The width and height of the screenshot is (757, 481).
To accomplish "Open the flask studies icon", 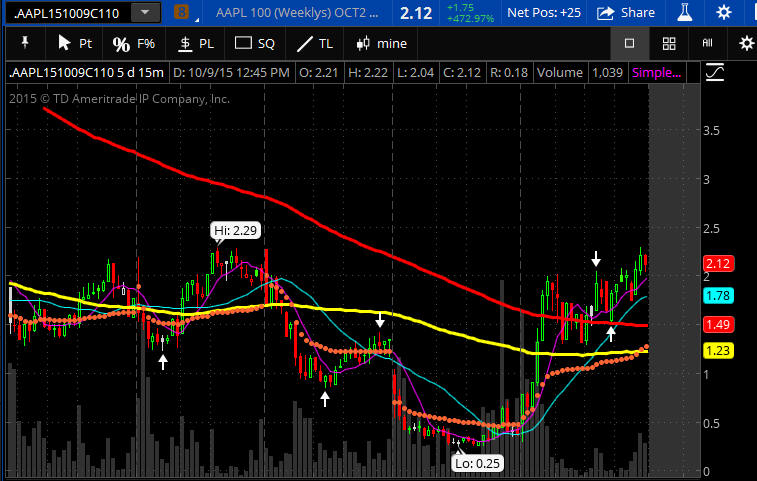I will pyautogui.click(x=685, y=13).
